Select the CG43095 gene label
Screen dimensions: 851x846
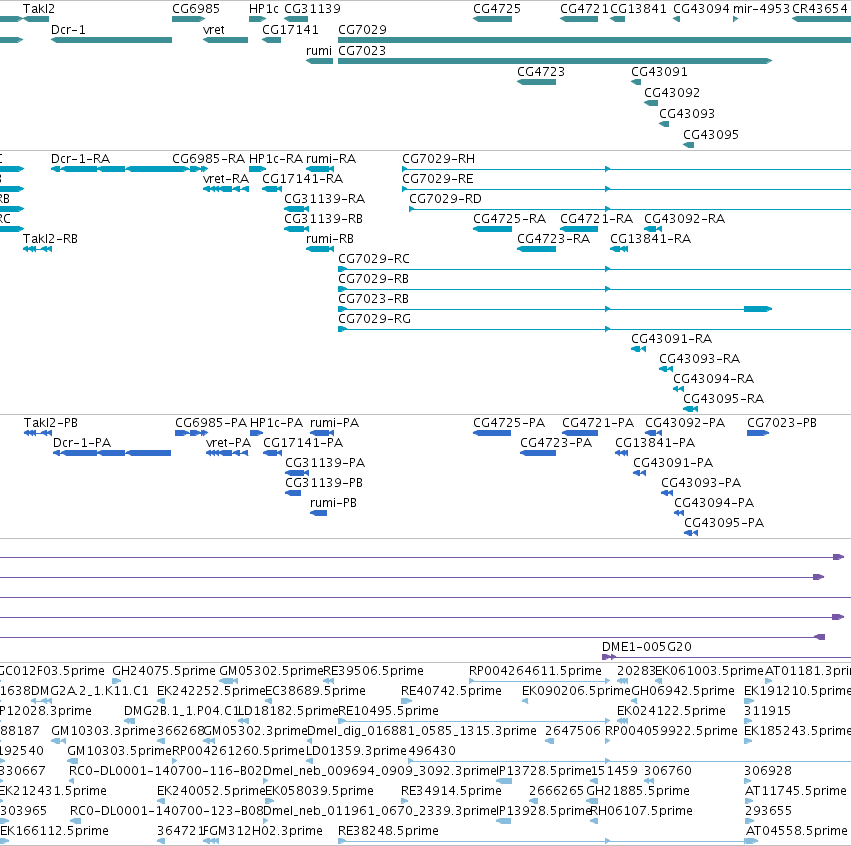[x=710, y=135]
